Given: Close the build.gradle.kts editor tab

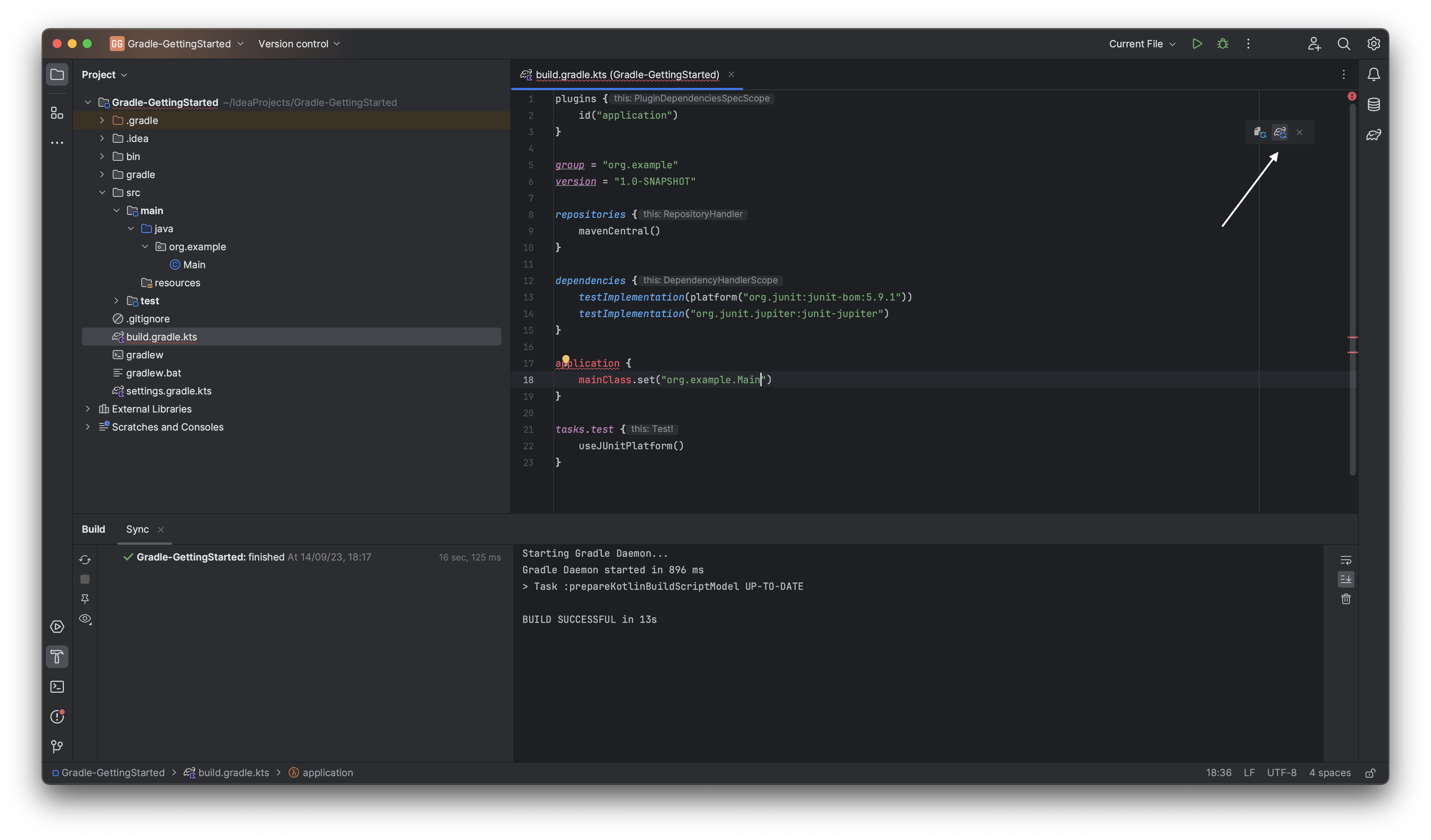Looking at the screenshot, I should tap(731, 74).
